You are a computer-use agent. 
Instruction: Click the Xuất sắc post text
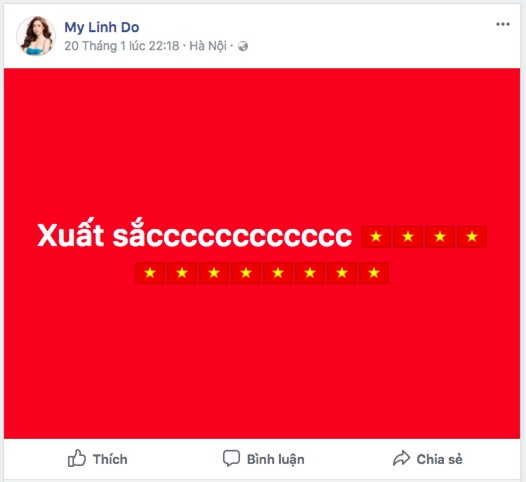coord(195,235)
